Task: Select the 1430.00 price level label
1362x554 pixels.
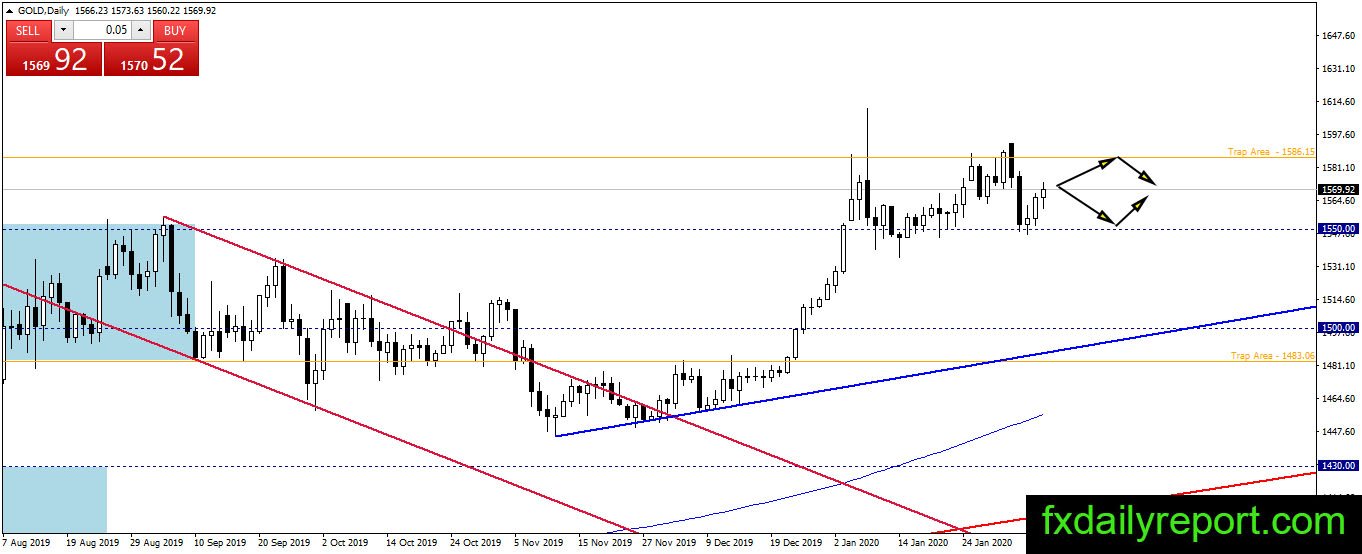Action: pos(1337,466)
